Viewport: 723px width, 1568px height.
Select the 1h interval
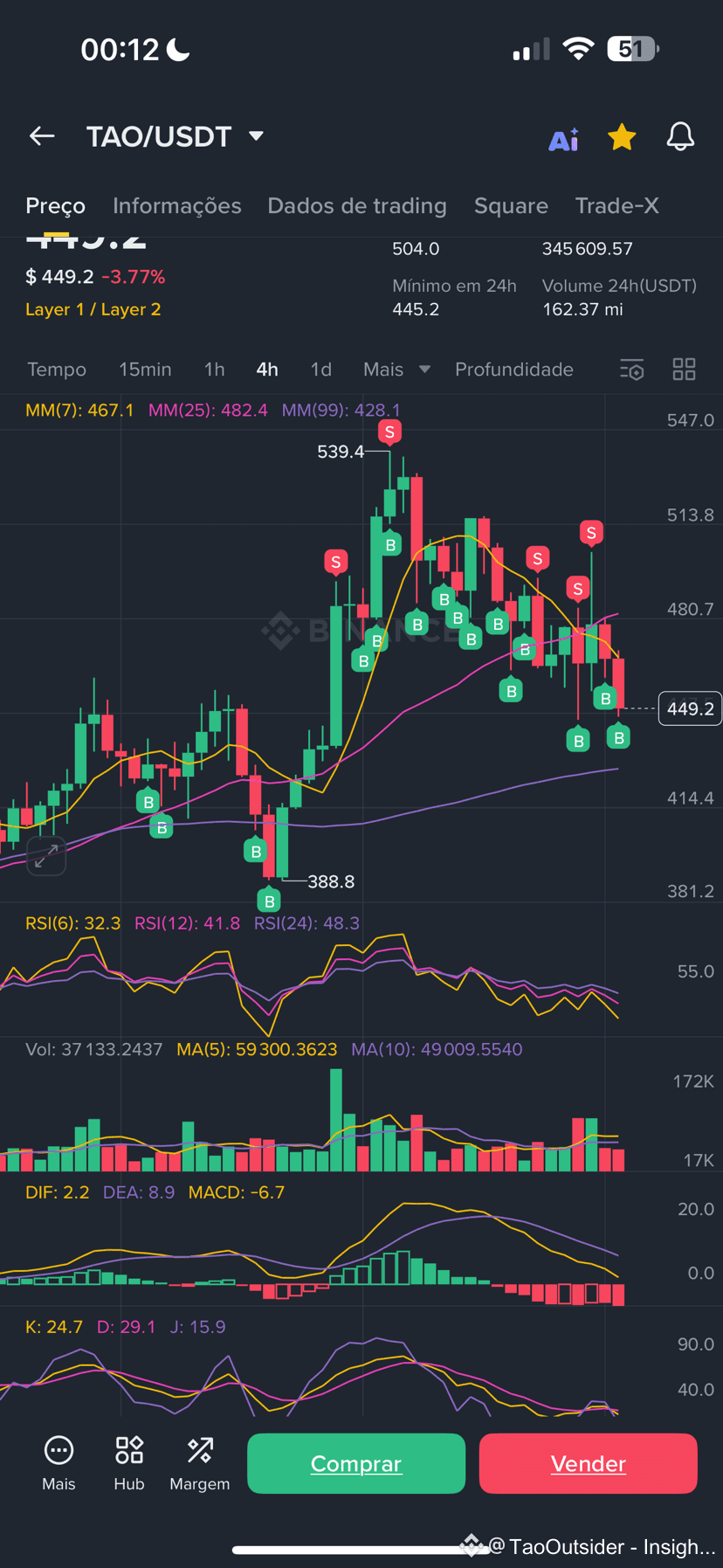pyautogui.click(x=214, y=370)
